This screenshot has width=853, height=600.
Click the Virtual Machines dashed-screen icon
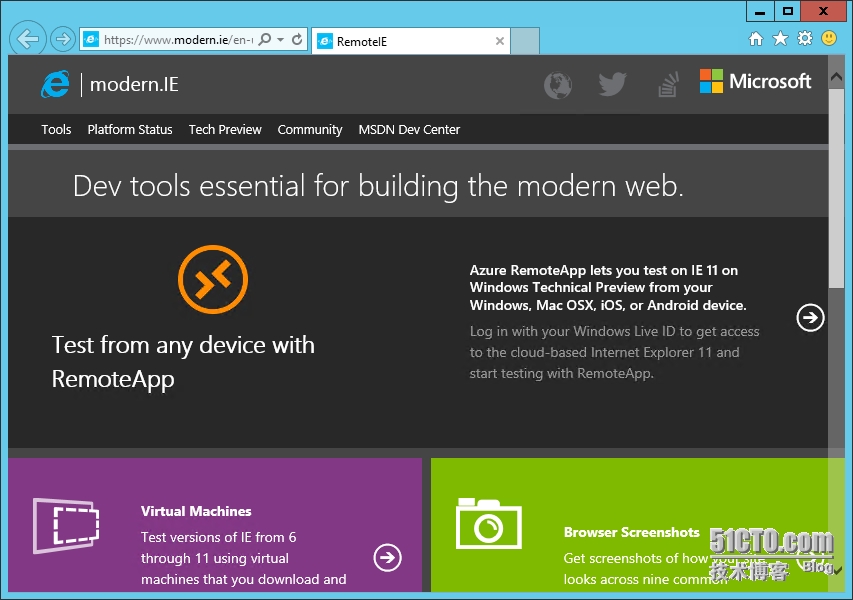point(66,525)
